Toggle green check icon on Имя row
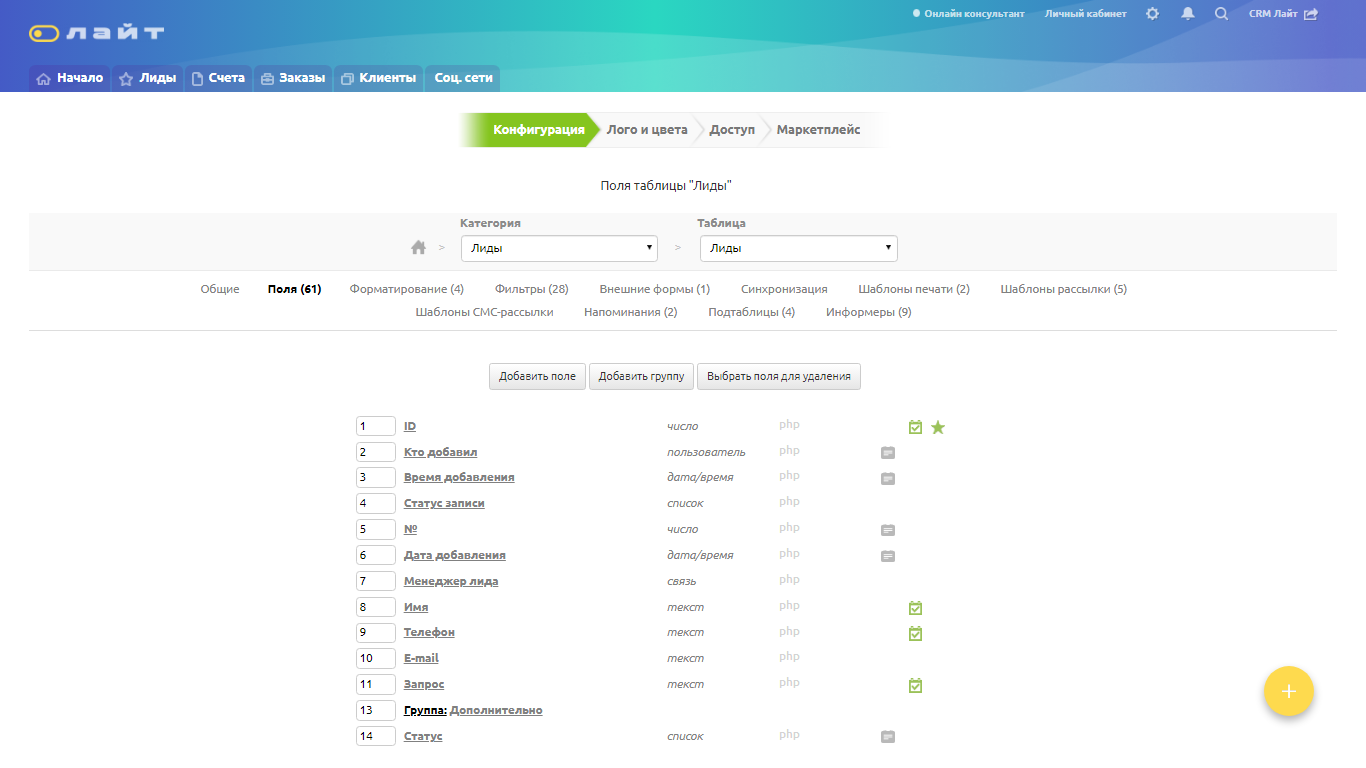The image size is (1366, 768). pyautogui.click(x=915, y=608)
